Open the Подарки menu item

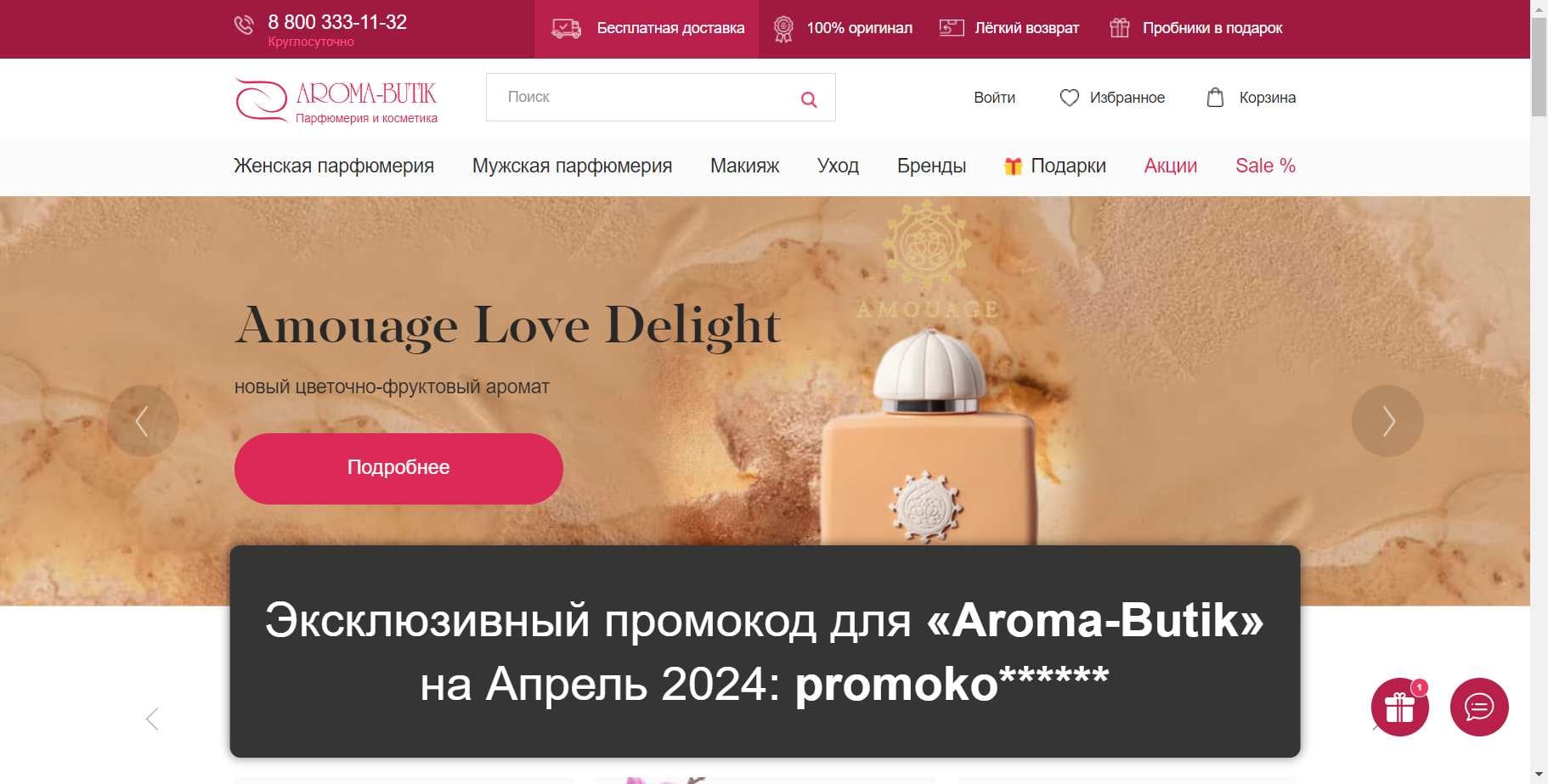coord(1054,166)
